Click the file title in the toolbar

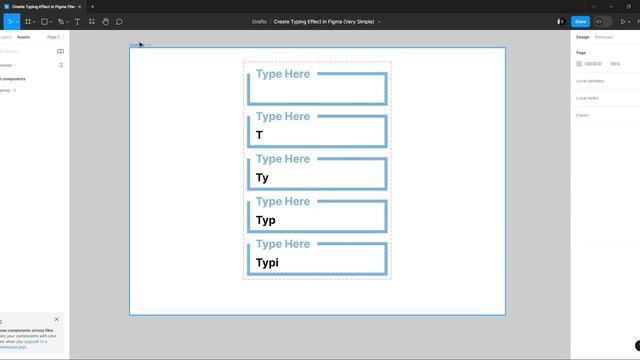coord(324,22)
